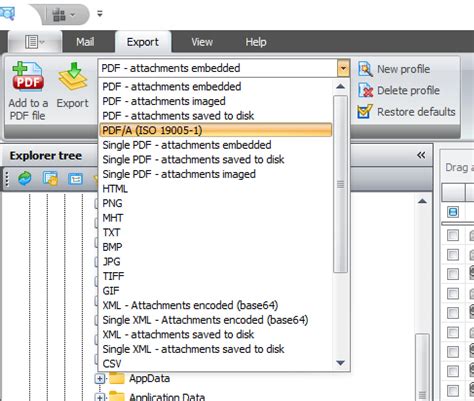Viewport: 474px width, 401px height.
Task: Click the Restore defaults icon
Action: point(365,112)
